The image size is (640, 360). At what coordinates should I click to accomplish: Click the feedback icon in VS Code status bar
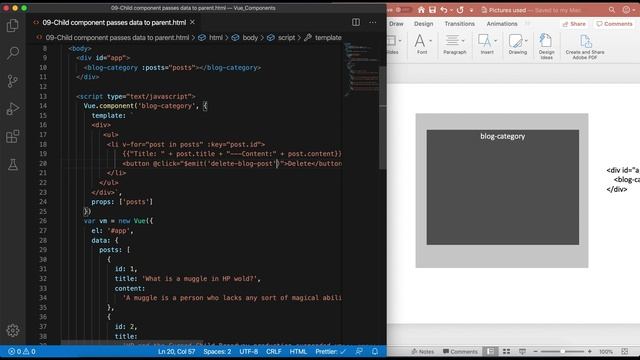click(x=359, y=351)
